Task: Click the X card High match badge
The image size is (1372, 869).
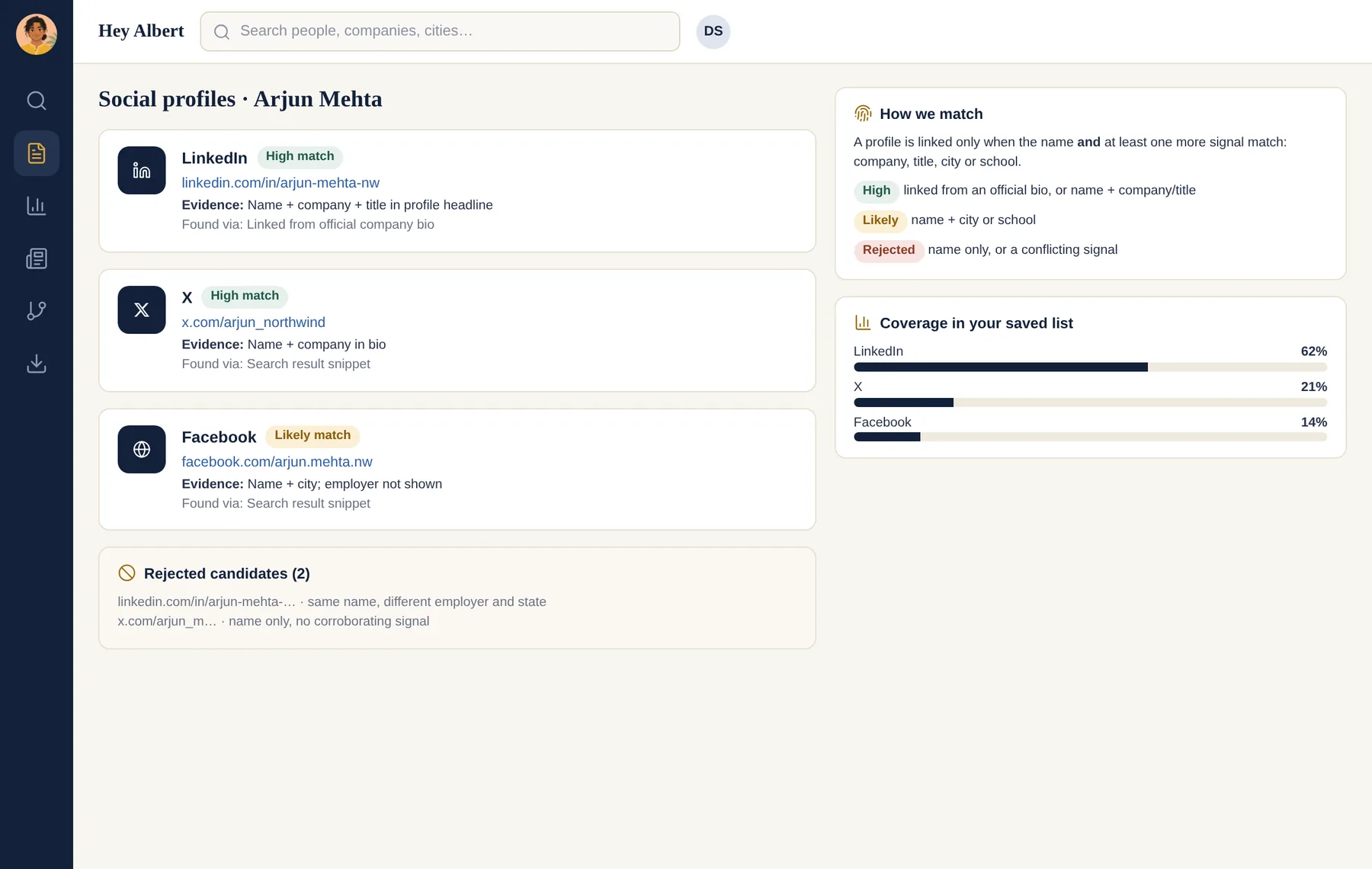Action: [x=245, y=296]
